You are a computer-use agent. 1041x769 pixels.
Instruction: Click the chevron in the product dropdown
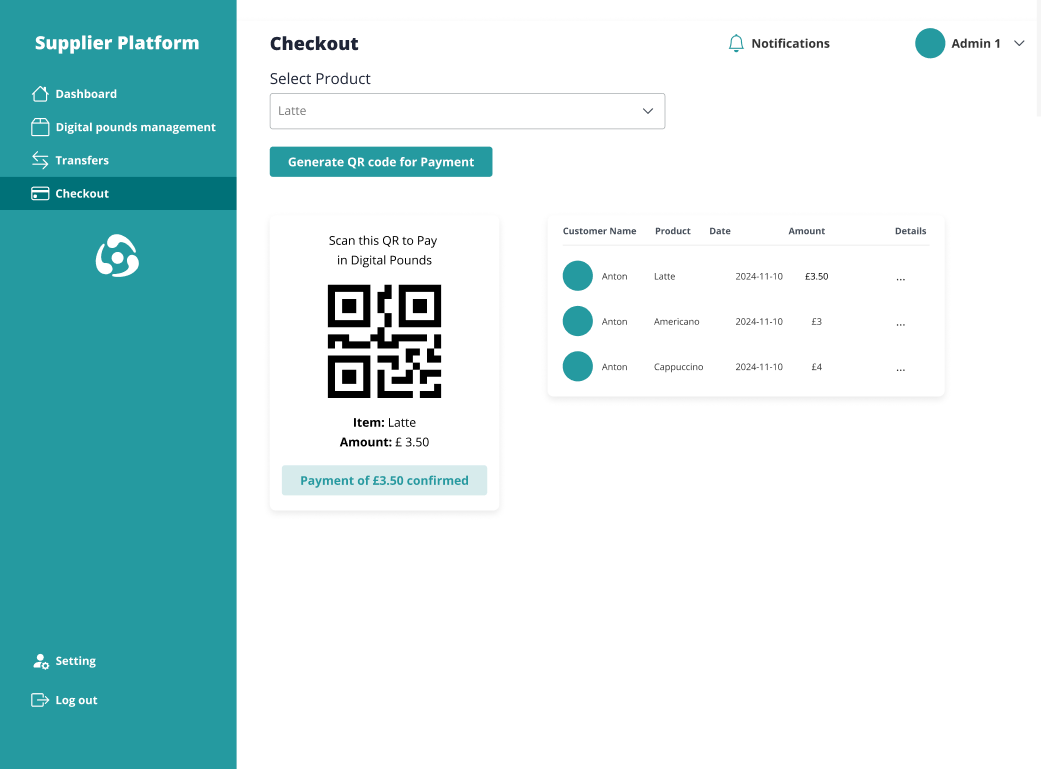click(x=647, y=111)
